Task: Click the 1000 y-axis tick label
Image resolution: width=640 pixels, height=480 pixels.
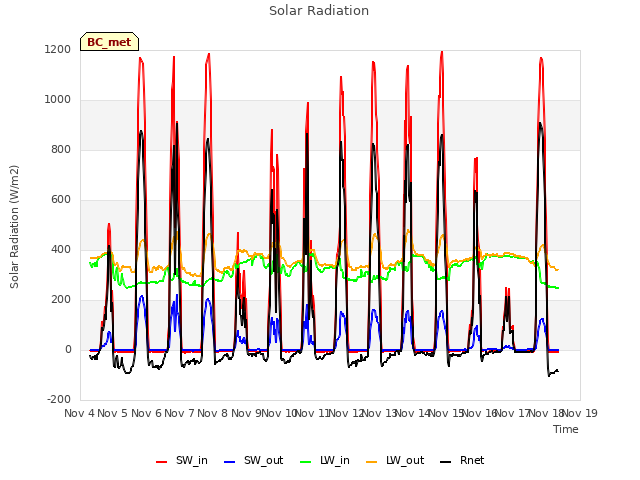Action: click(58, 100)
